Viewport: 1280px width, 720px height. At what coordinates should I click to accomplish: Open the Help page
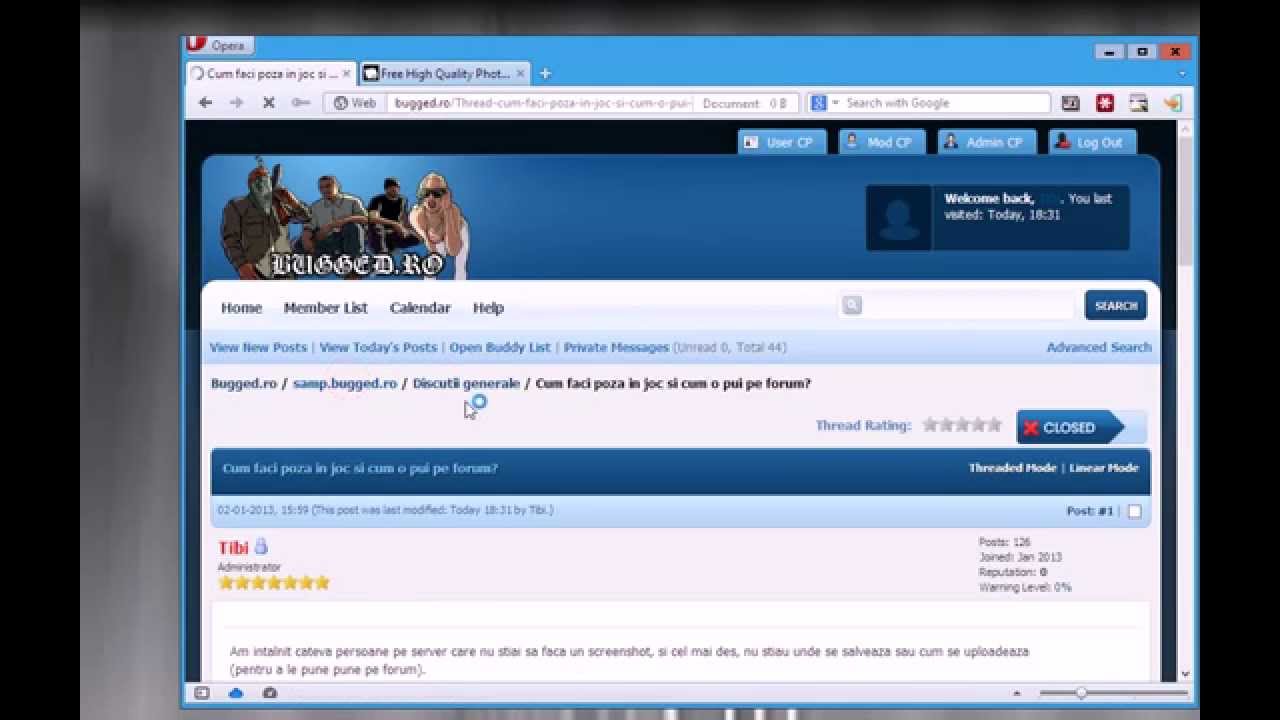[x=488, y=308]
